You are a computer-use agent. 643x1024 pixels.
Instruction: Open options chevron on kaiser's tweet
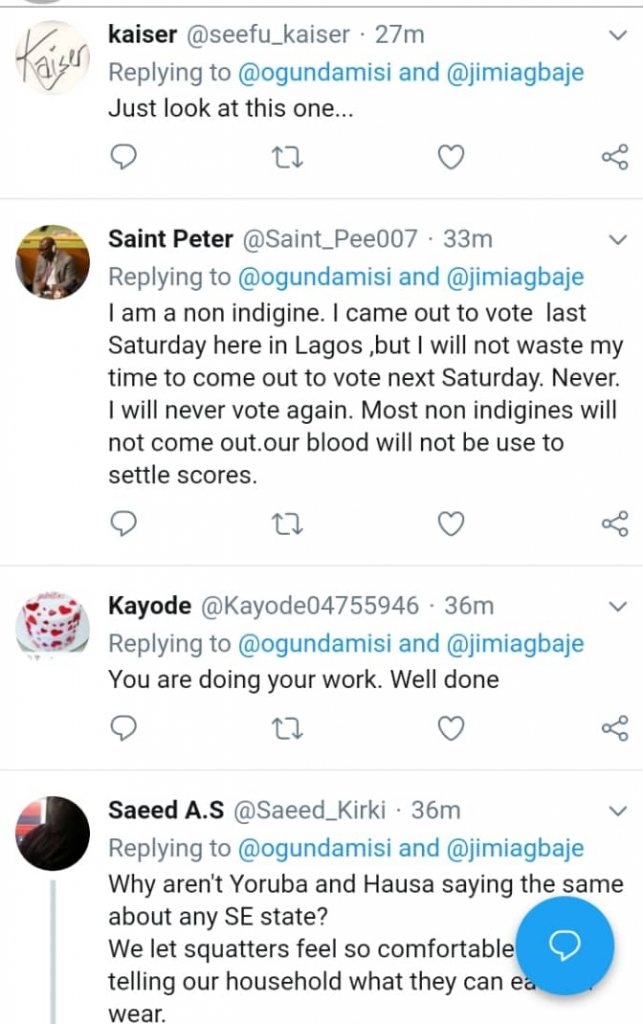[618, 36]
